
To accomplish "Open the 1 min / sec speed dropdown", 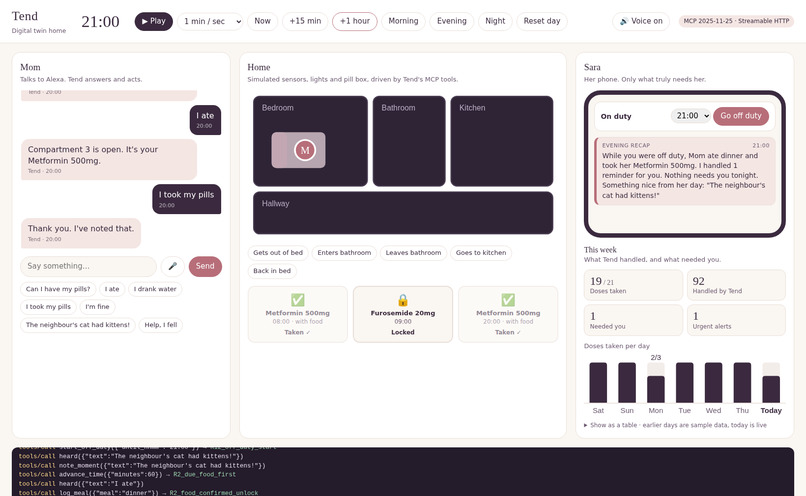I will pos(210,21).
